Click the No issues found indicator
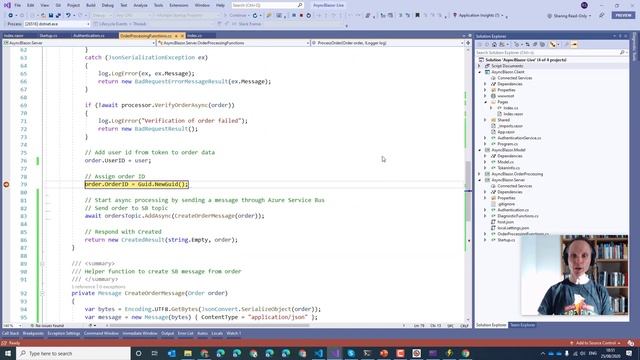This screenshot has height=360, width=640. click(47, 326)
